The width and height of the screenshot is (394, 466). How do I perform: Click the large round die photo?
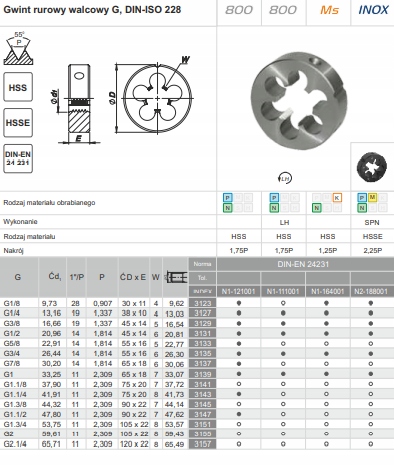pos(299,100)
